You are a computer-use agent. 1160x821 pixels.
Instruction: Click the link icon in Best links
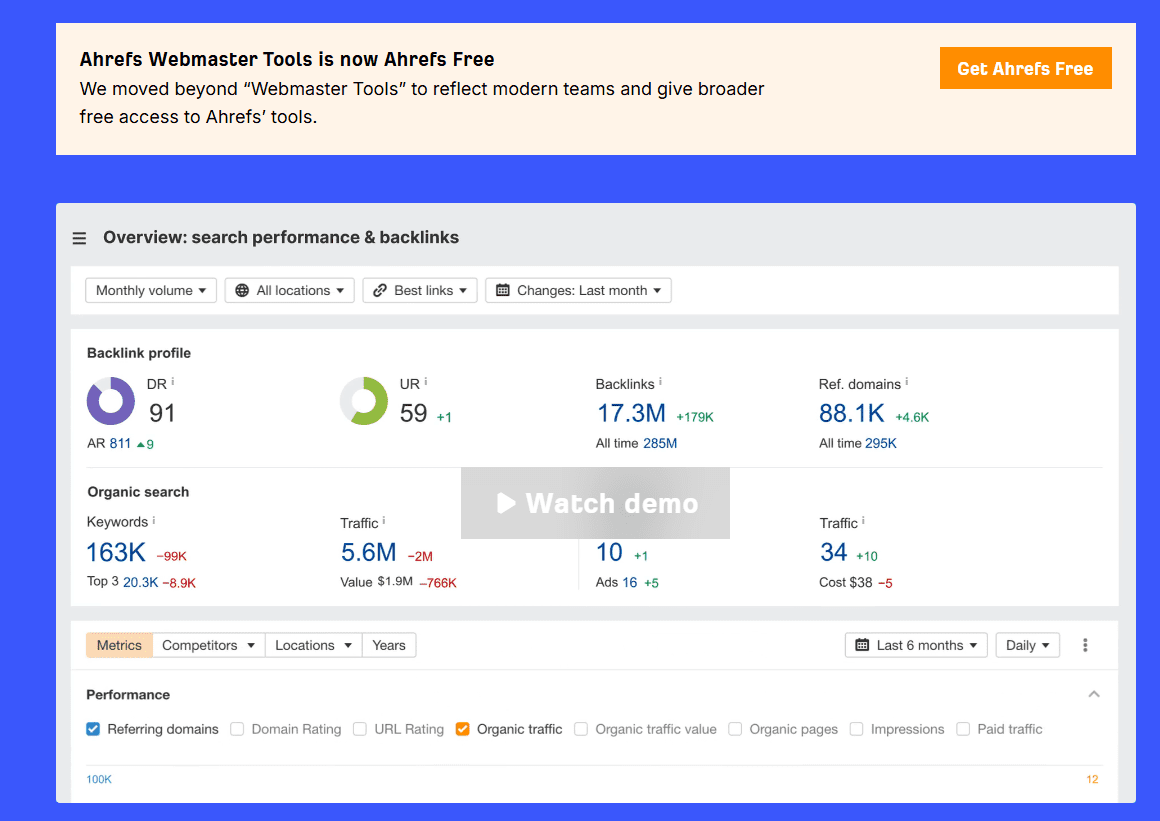pyautogui.click(x=380, y=291)
